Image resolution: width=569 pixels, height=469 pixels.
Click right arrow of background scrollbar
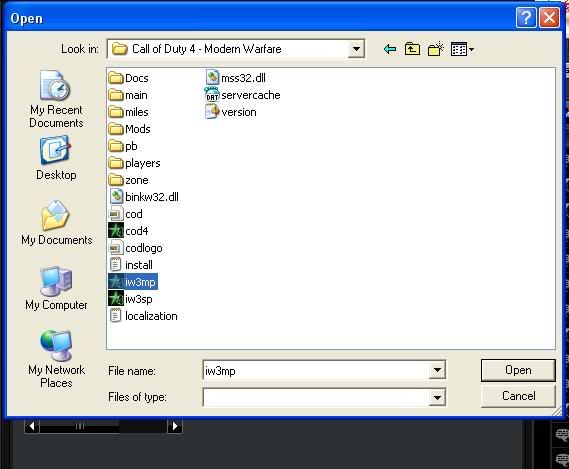click(175, 426)
